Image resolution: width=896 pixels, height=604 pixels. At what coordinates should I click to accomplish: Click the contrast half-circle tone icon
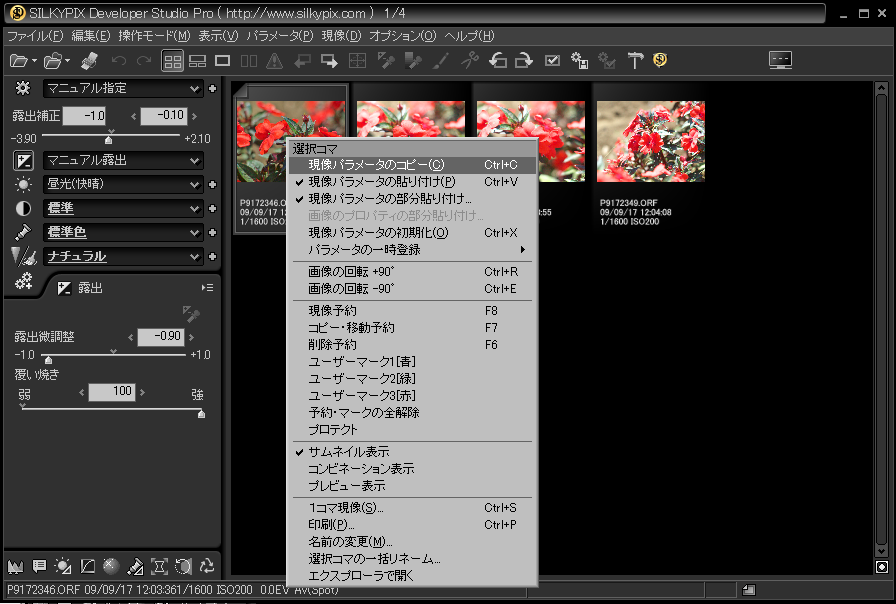(23, 208)
